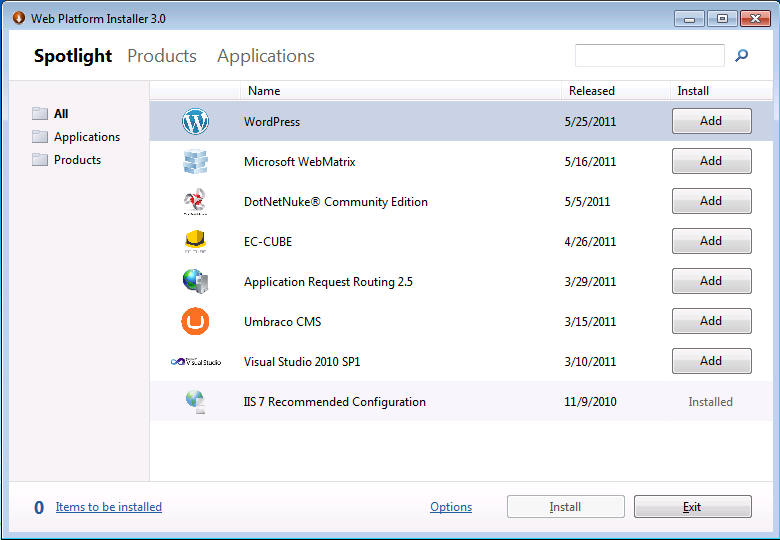Open the Items to be installed link
This screenshot has height=540, width=780.
click(x=108, y=507)
